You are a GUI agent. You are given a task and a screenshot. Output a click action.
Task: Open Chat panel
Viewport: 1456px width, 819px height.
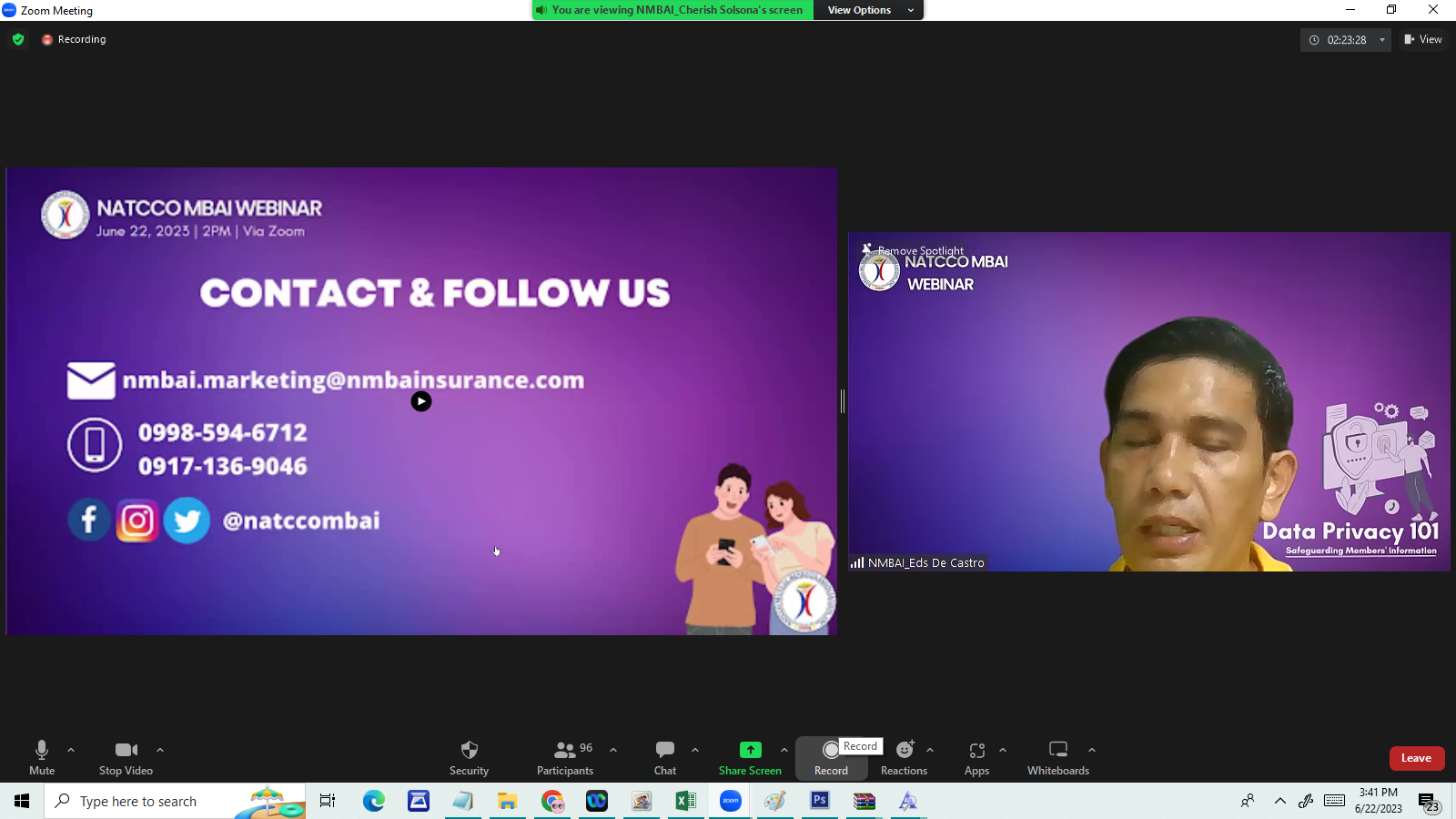point(665,757)
